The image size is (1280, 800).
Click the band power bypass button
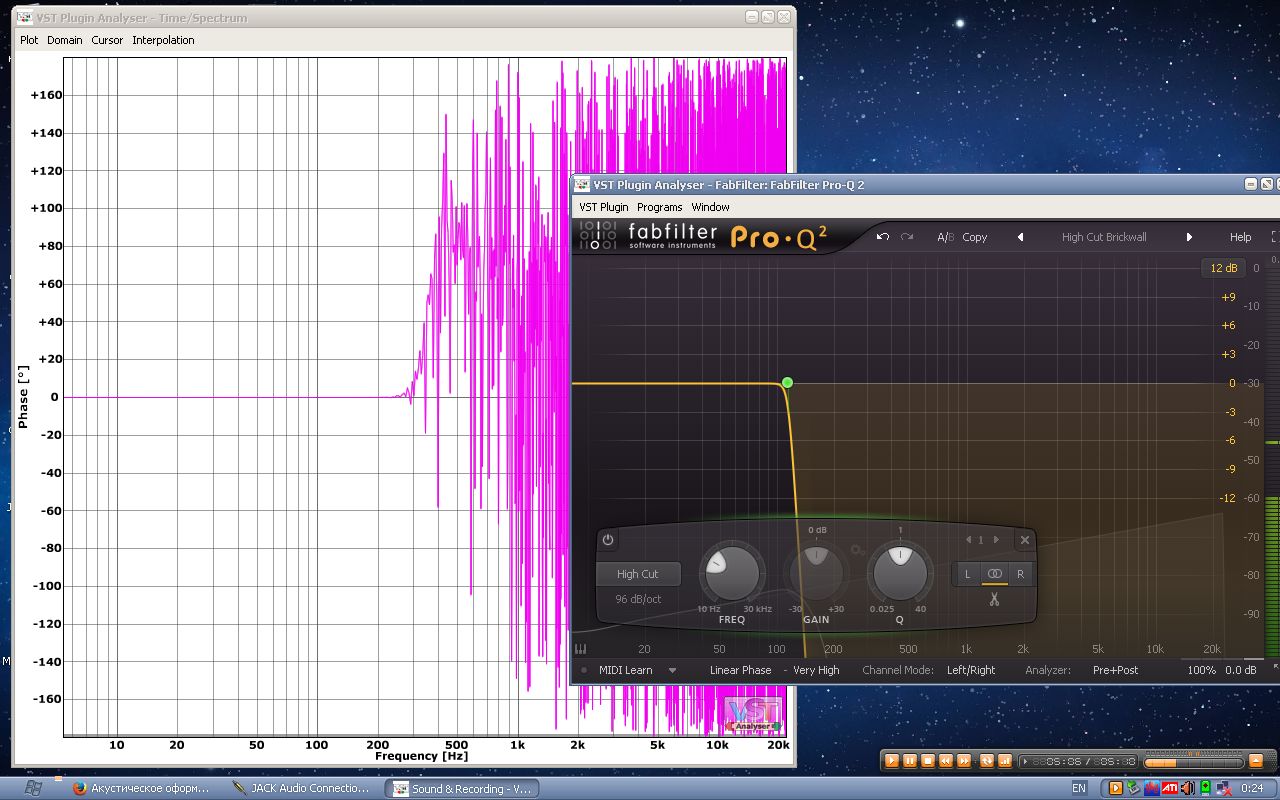(x=608, y=540)
